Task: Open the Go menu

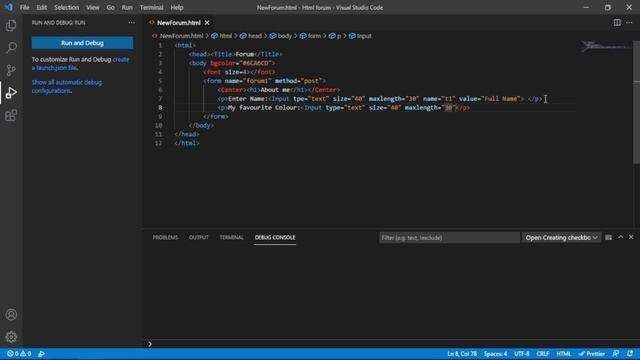Action: [111, 7]
